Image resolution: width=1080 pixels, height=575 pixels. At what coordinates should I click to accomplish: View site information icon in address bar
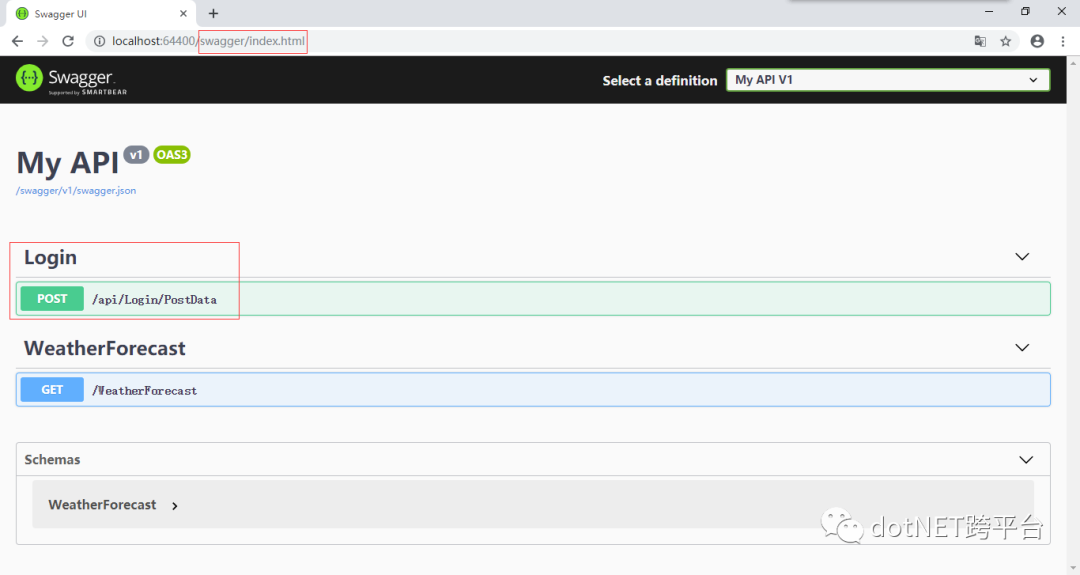[x=99, y=41]
